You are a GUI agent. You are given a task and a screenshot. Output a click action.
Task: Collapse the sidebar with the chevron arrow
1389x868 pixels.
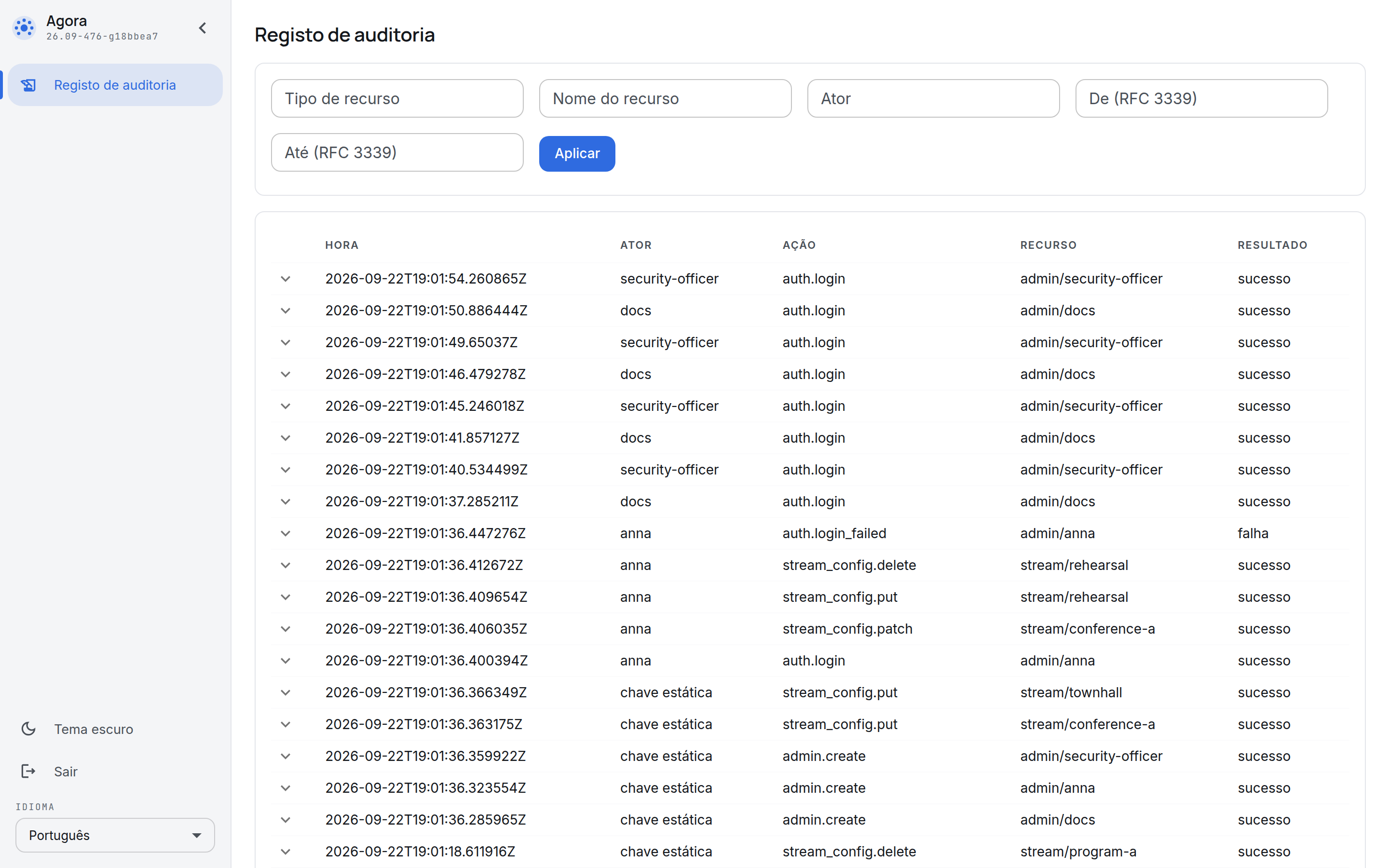tap(203, 28)
